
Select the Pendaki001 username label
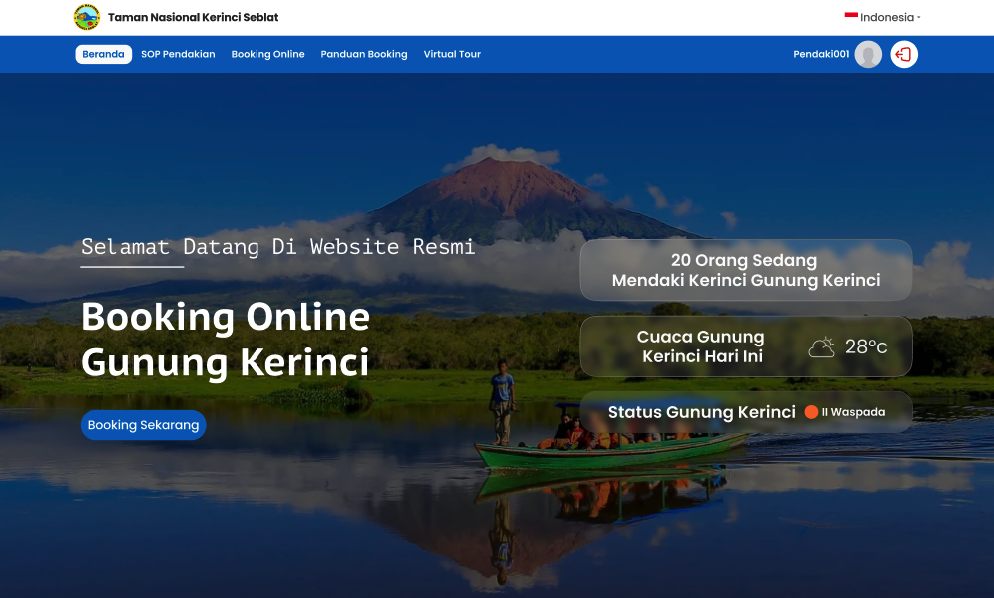(x=820, y=54)
